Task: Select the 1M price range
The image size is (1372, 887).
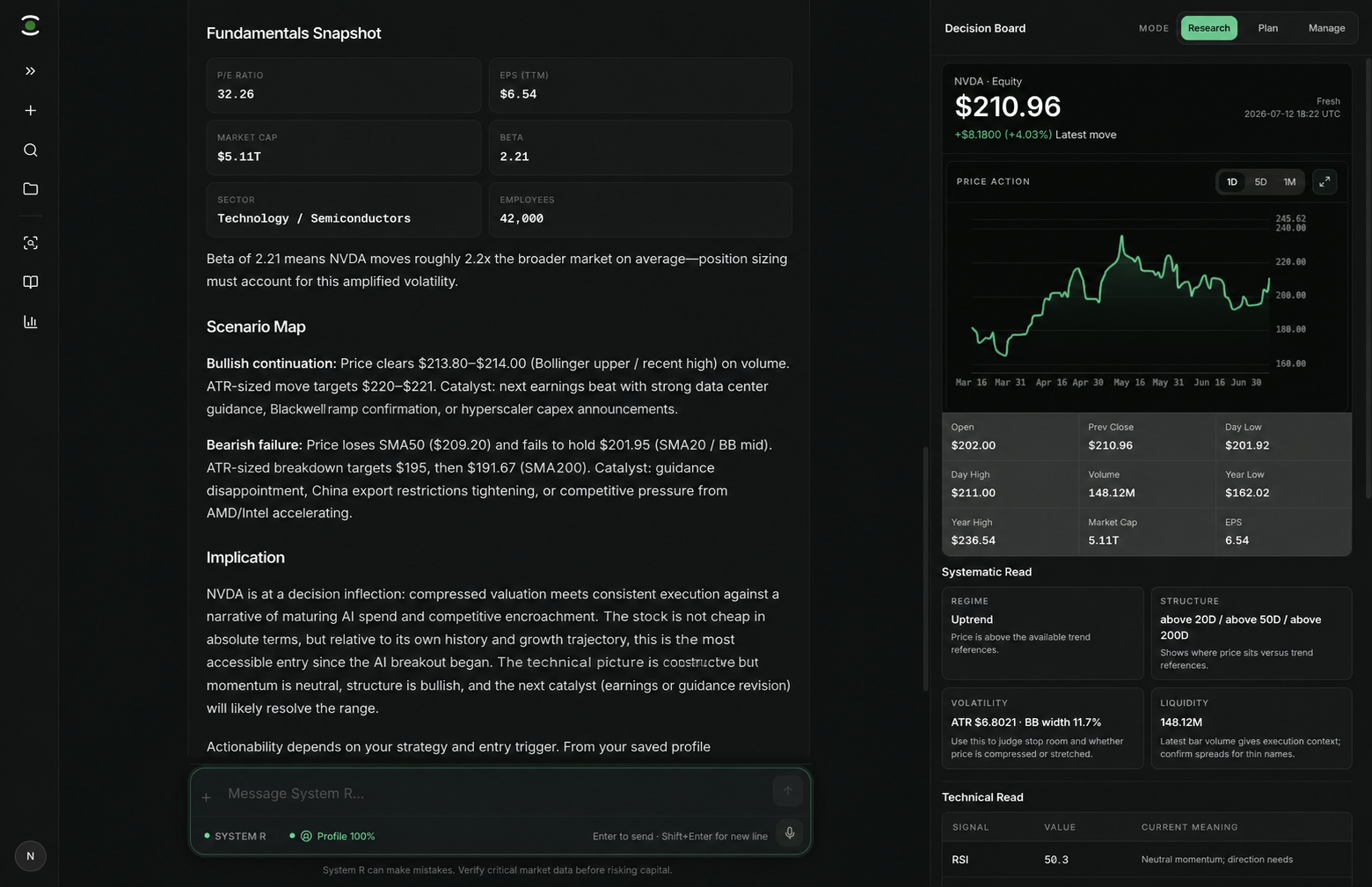Action: (x=1289, y=182)
